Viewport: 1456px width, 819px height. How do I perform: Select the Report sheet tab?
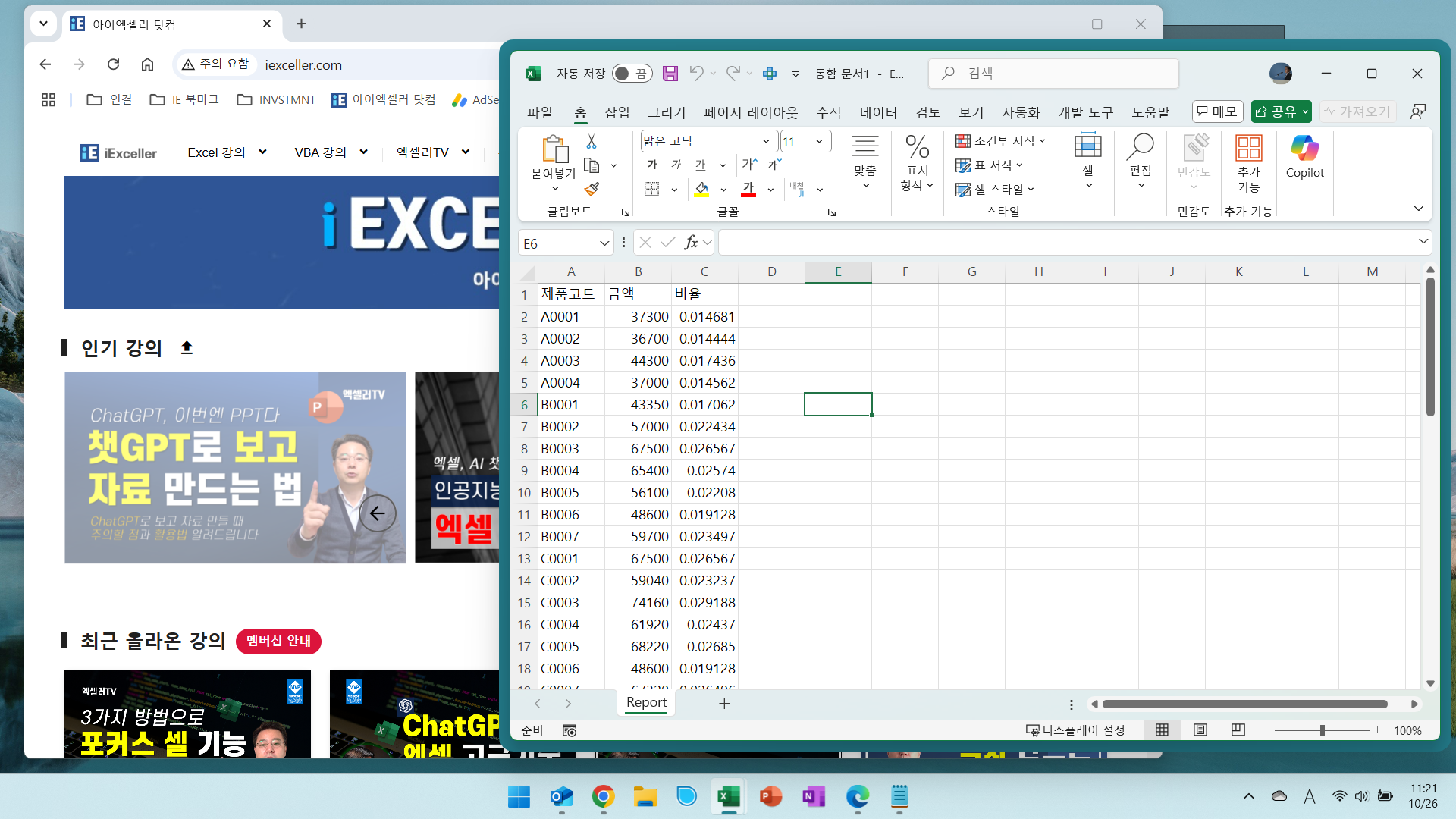coord(646,703)
